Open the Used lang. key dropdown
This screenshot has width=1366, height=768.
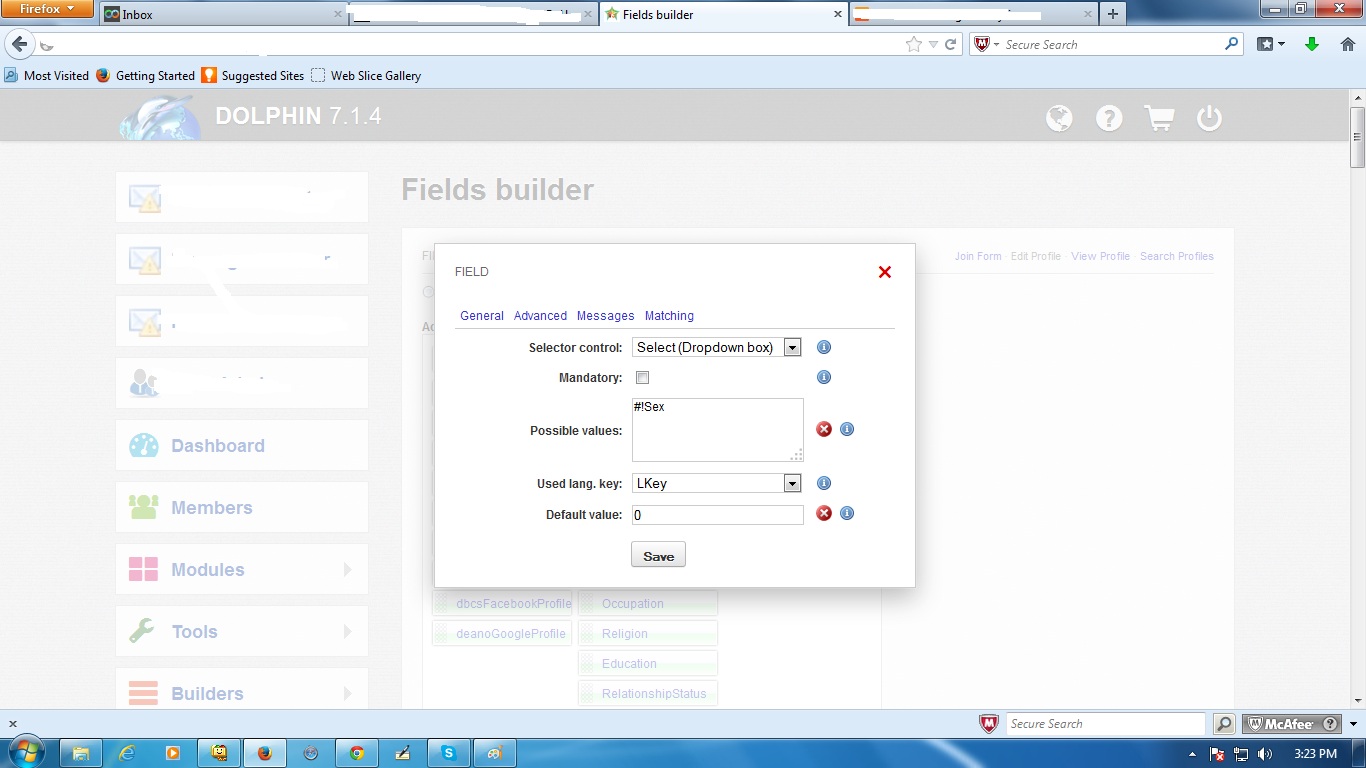tap(717, 483)
